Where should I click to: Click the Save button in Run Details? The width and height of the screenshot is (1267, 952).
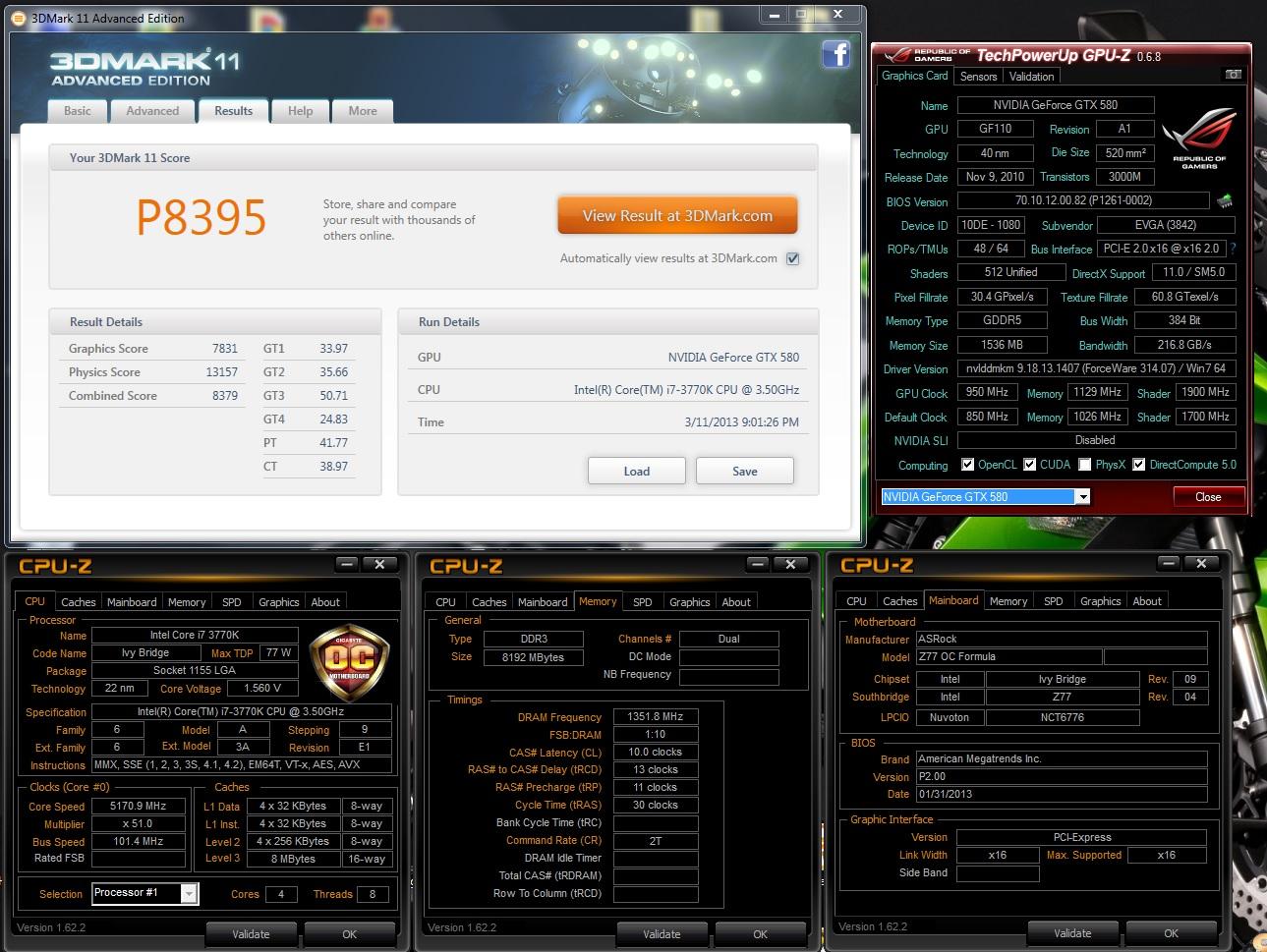[745, 472]
